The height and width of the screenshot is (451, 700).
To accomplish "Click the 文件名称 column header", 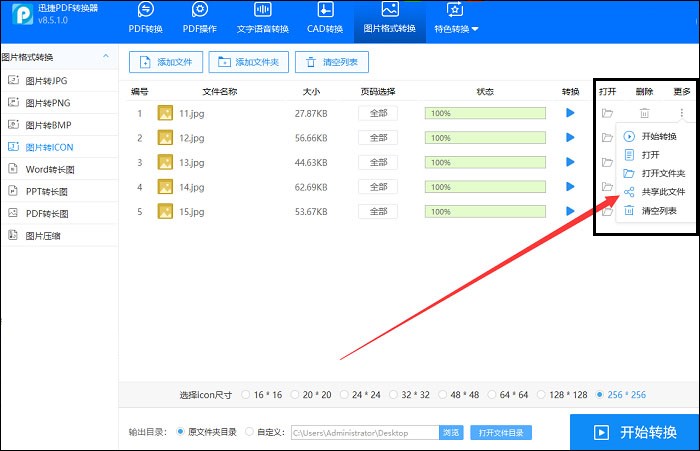I will click(220, 92).
